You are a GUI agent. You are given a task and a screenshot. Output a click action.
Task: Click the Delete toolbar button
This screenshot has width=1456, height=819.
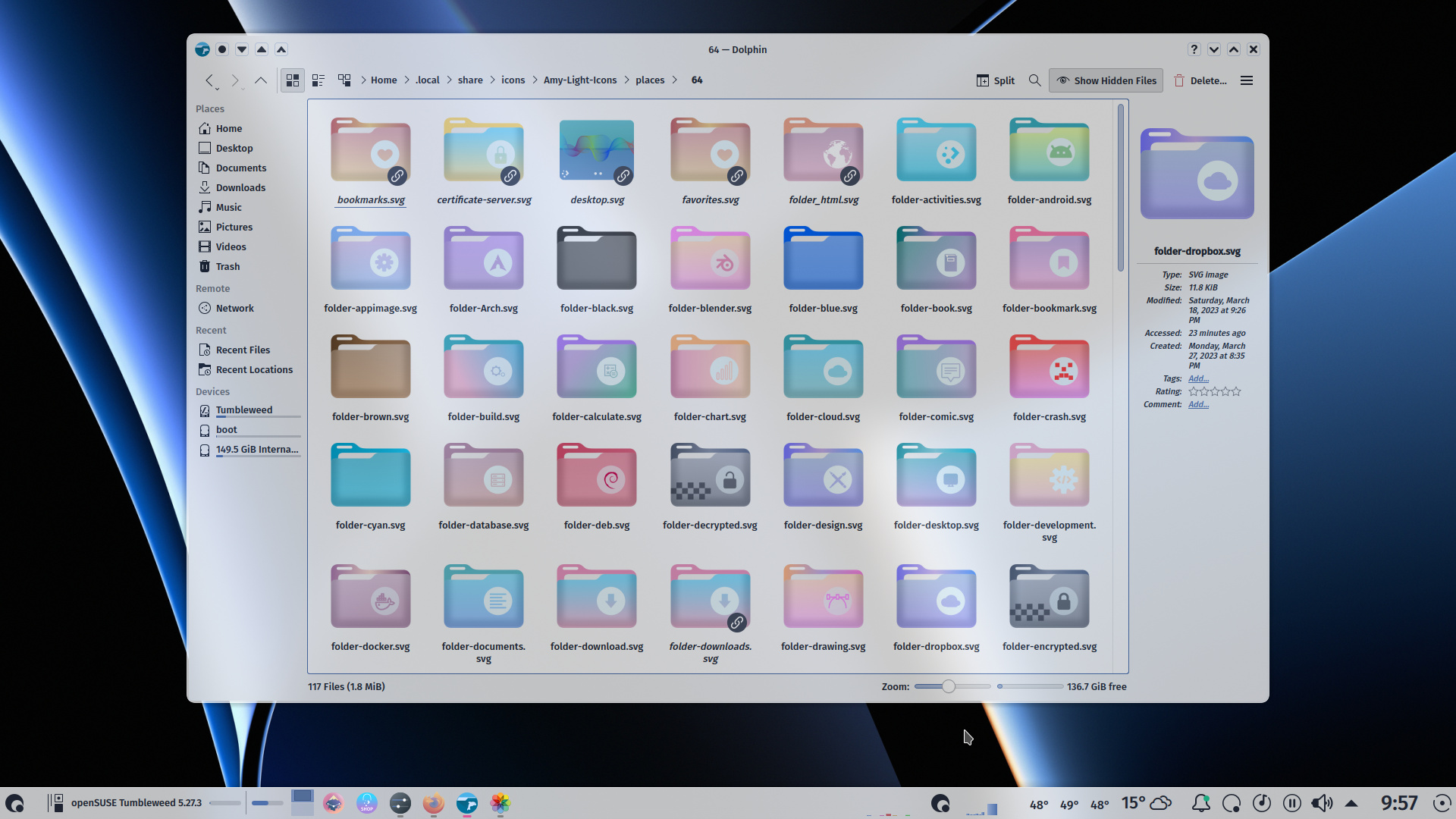coord(1200,80)
